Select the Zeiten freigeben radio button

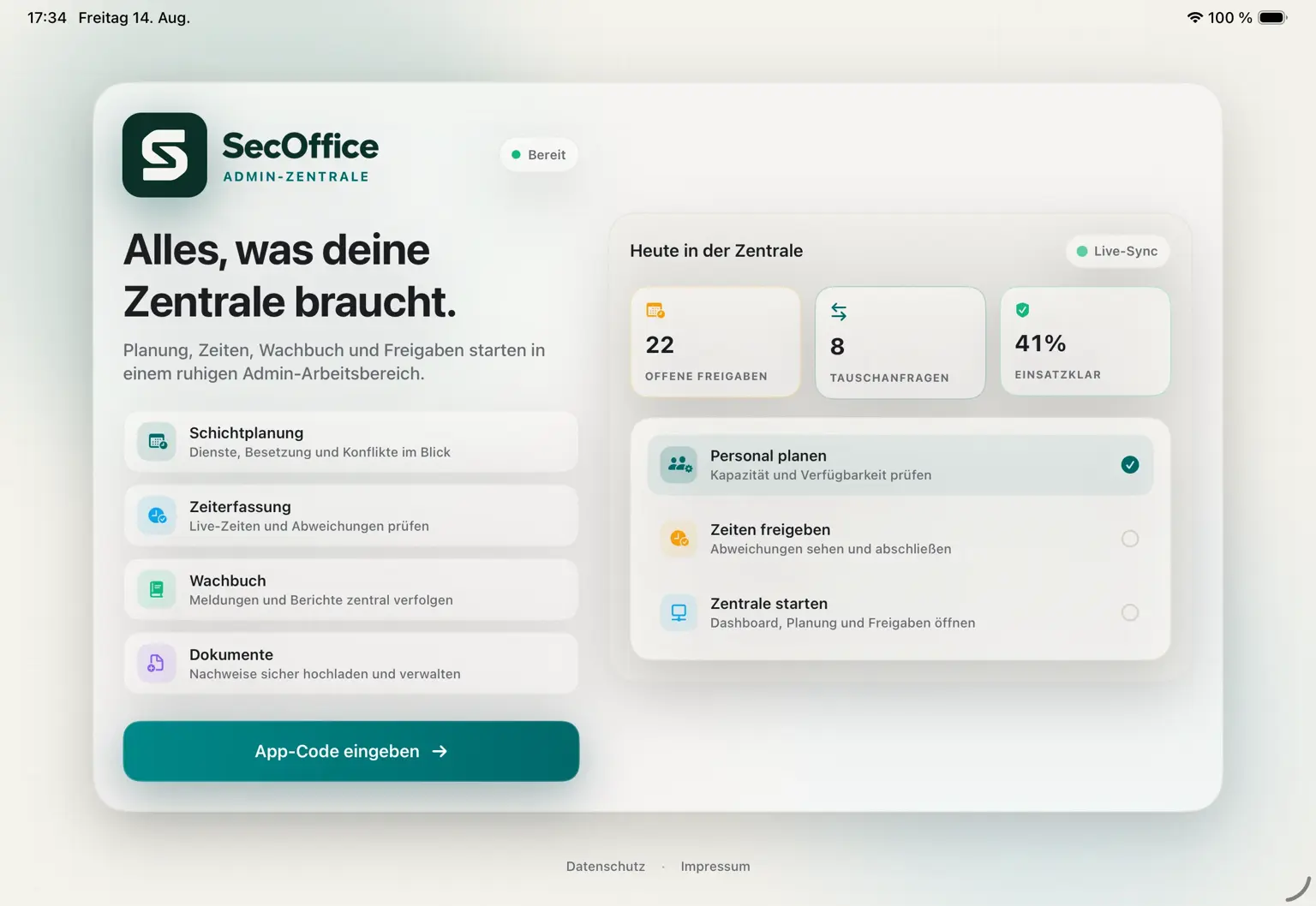[x=1130, y=539]
